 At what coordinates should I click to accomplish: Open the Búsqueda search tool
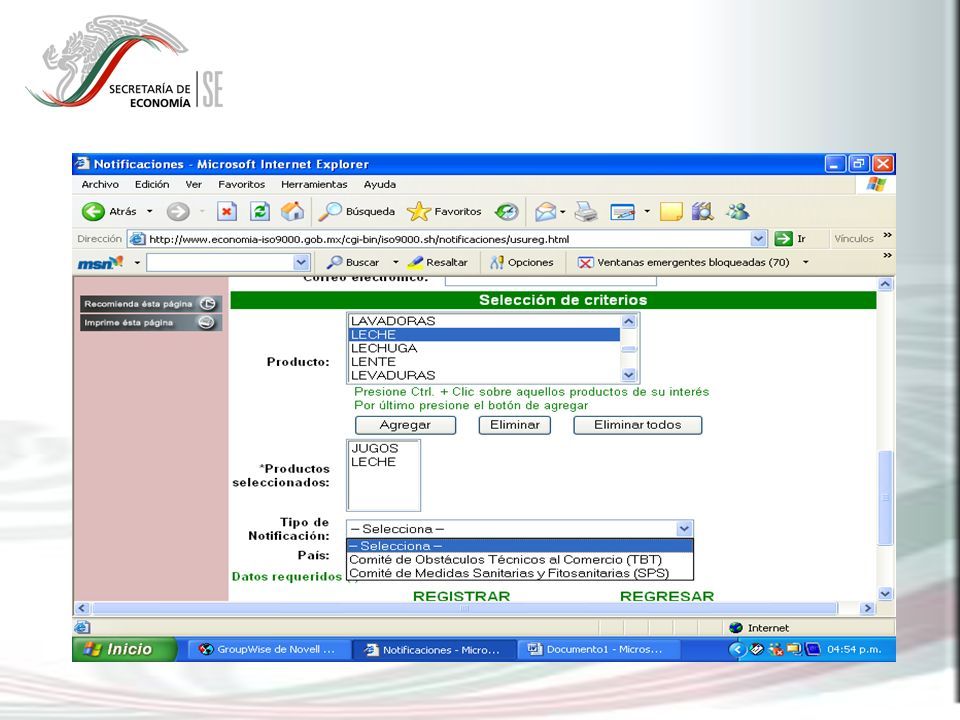[x=357, y=212]
